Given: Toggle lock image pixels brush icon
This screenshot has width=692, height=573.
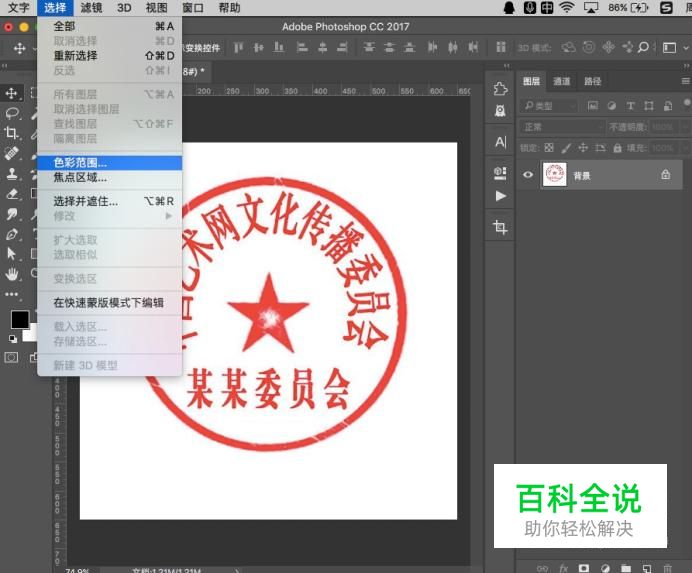Looking at the screenshot, I should coord(566,148).
